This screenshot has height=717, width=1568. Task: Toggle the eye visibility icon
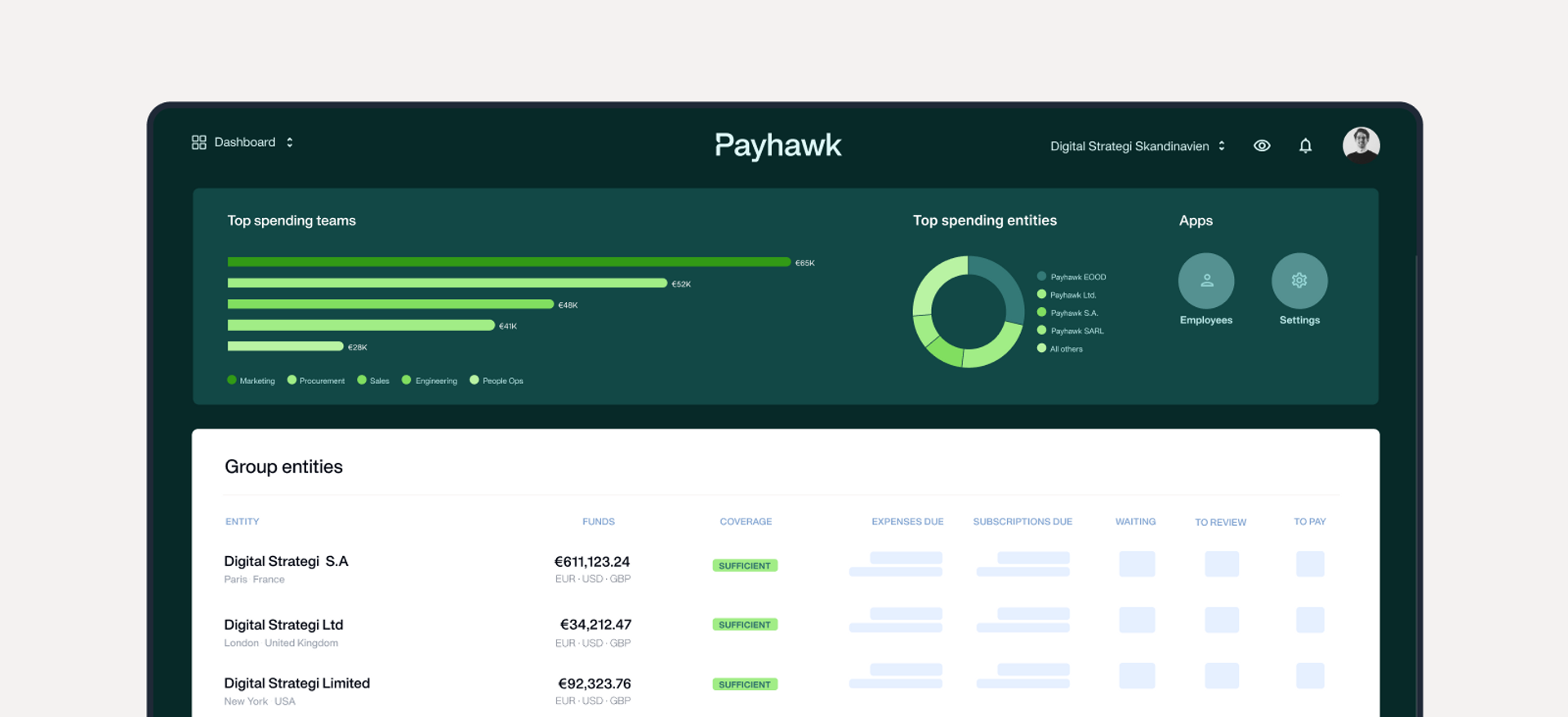click(x=1262, y=145)
